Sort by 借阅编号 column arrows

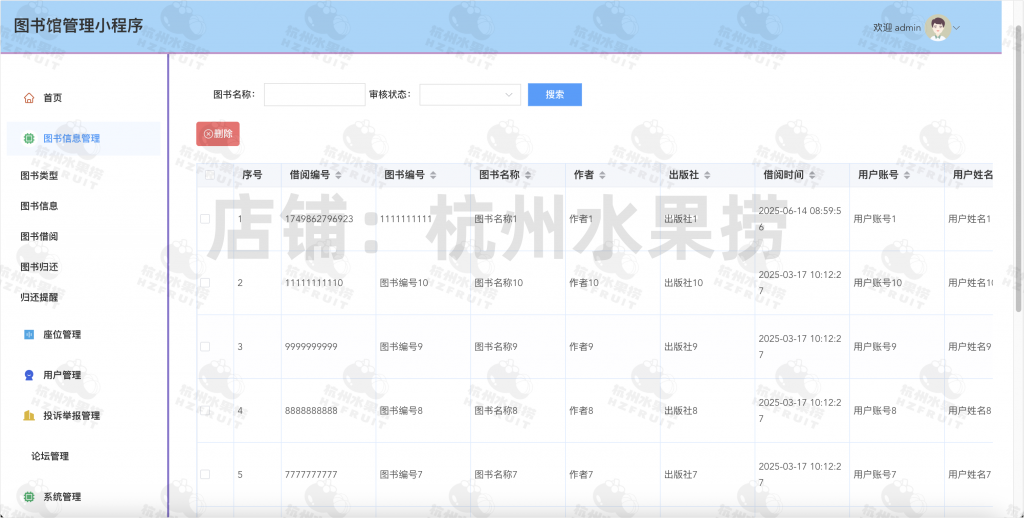(338, 175)
